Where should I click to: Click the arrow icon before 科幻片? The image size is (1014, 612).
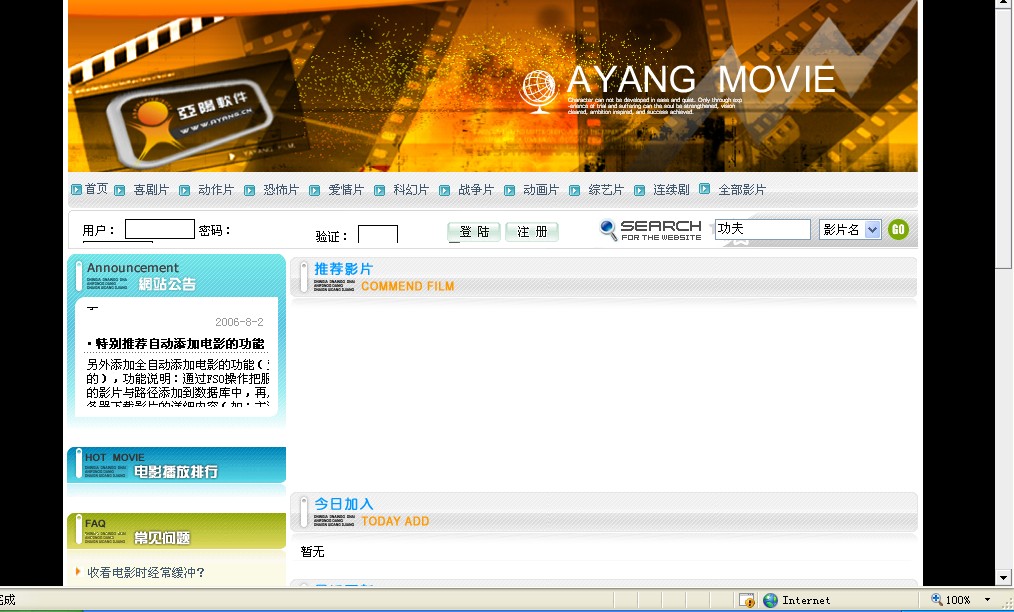point(380,190)
